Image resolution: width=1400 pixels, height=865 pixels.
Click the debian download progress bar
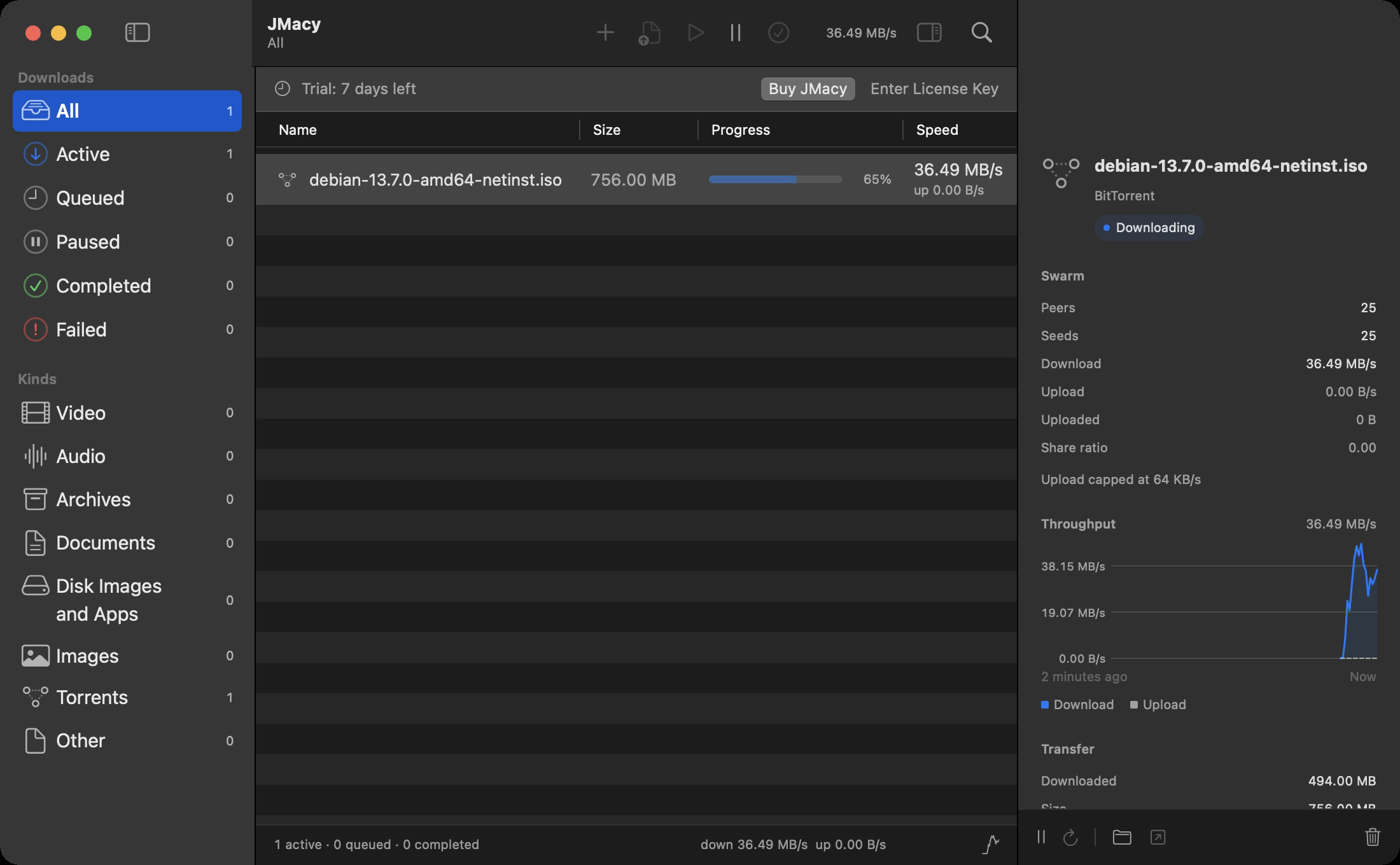pyautogui.click(x=775, y=179)
